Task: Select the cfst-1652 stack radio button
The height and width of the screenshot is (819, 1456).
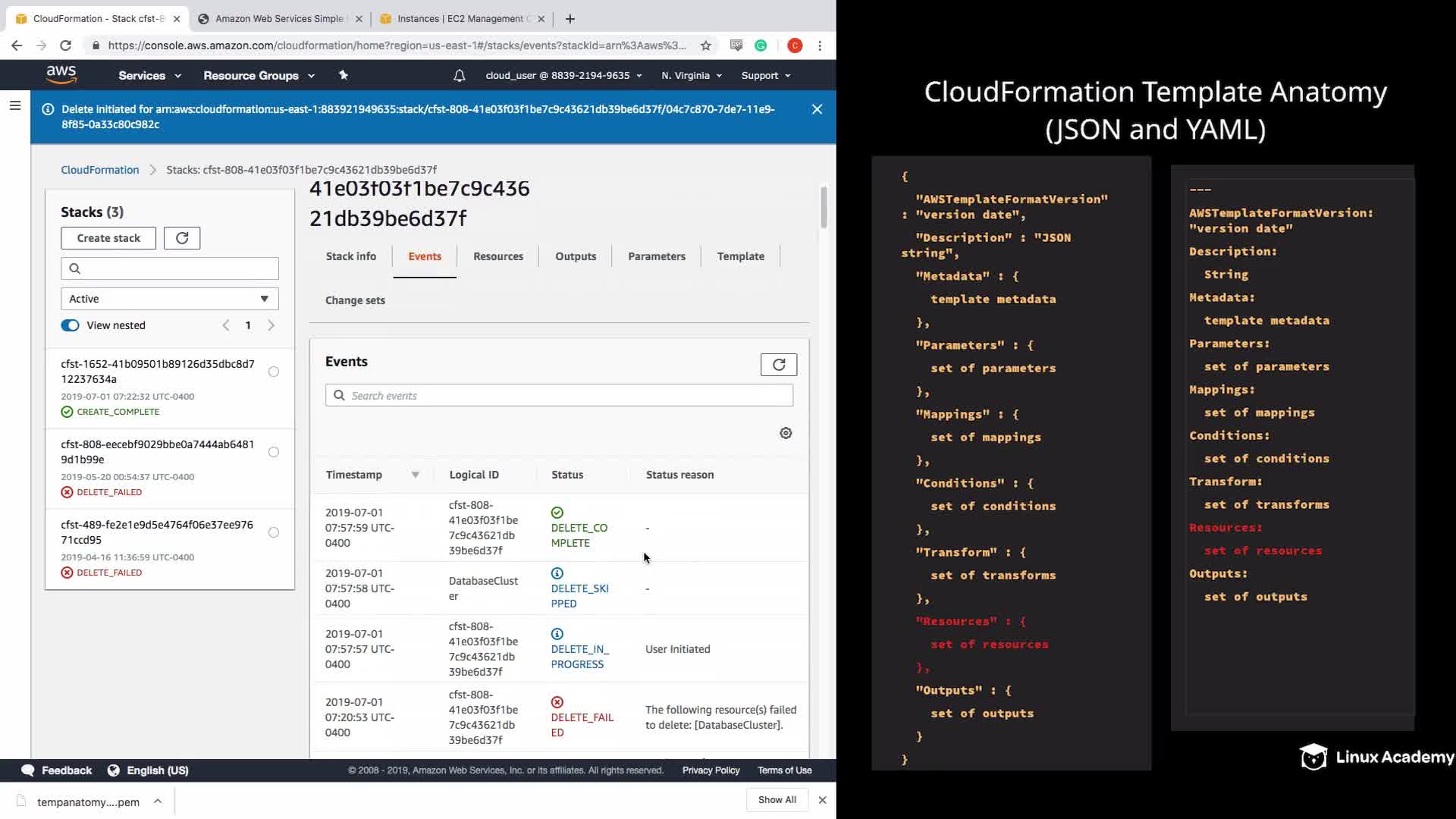Action: [x=274, y=372]
